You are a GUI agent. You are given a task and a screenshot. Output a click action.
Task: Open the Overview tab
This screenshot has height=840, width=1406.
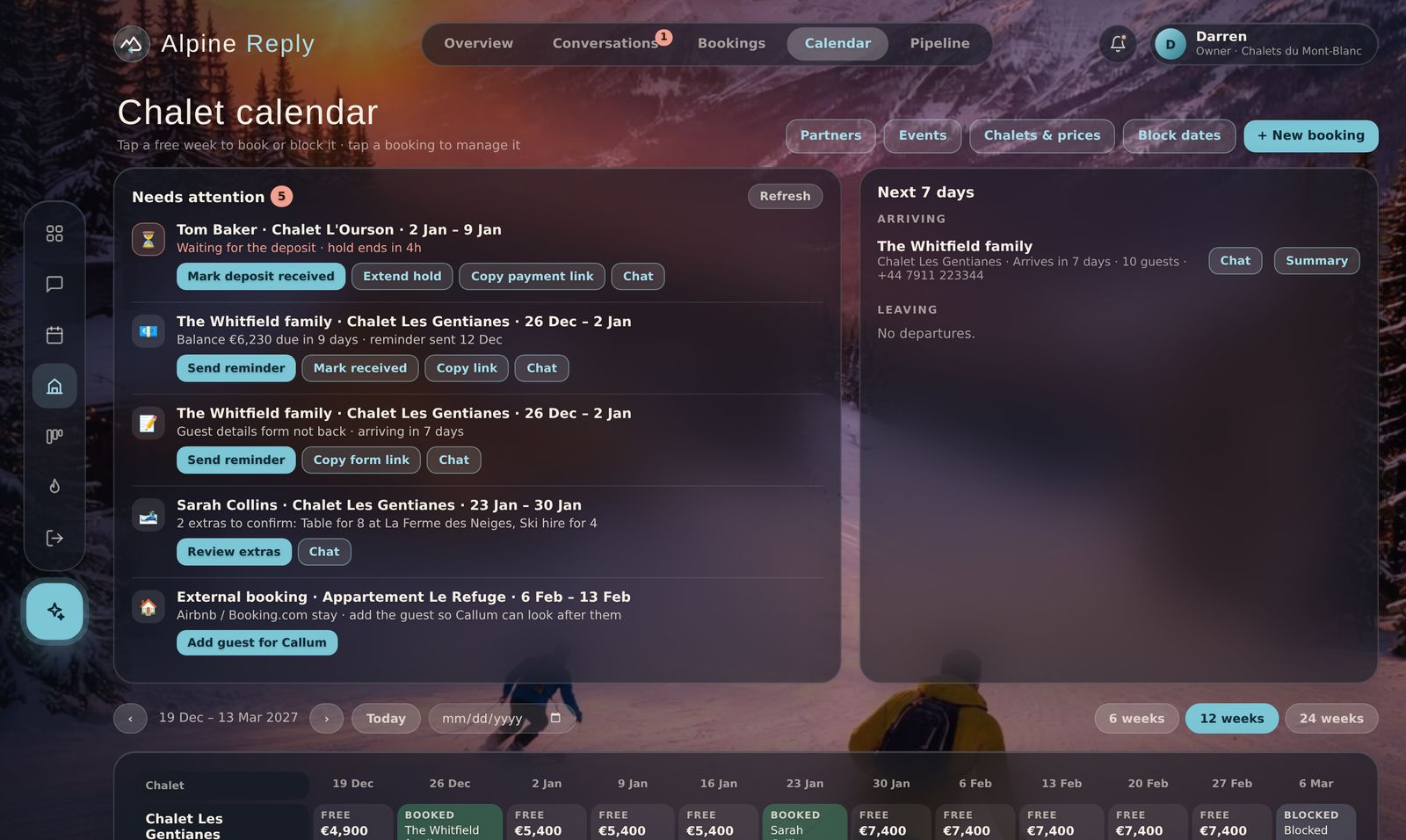(478, 44)
